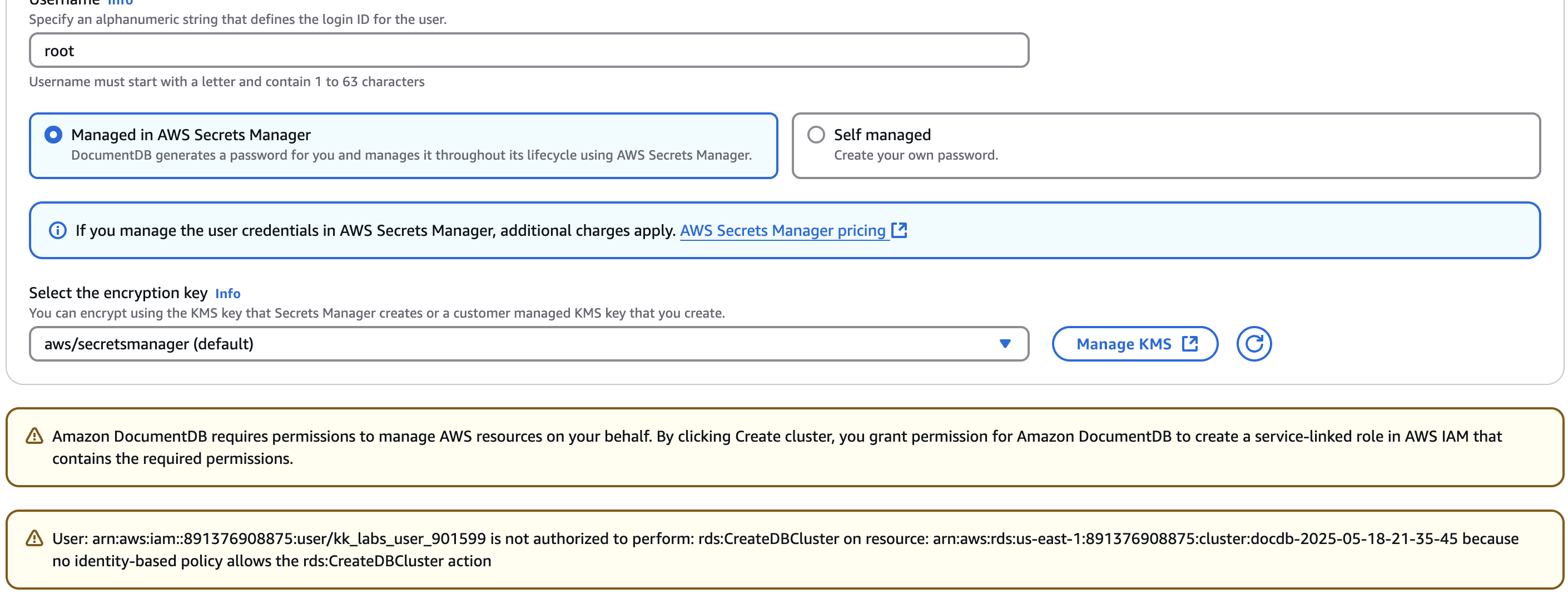Click the DocumentDB service-linked role warning text
The image size is (1568, 613).
click(777, 447)
